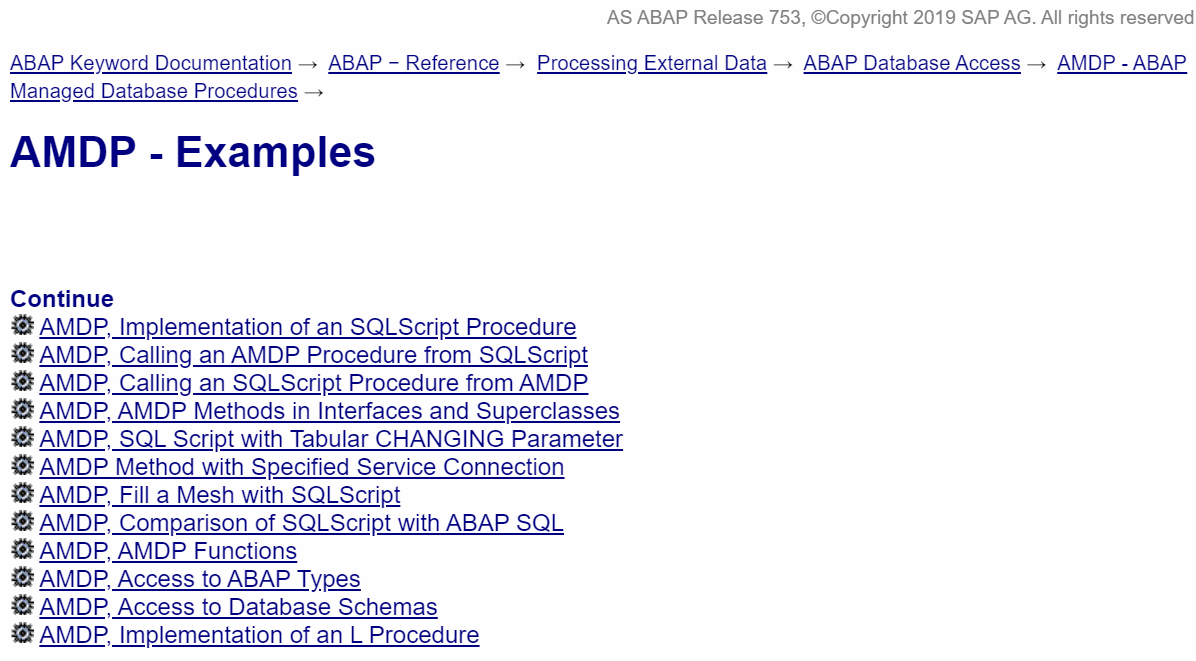Click gear icon beside Calling an AMDP Procedure
The image size is (1196, 661).
click(22, 354)
